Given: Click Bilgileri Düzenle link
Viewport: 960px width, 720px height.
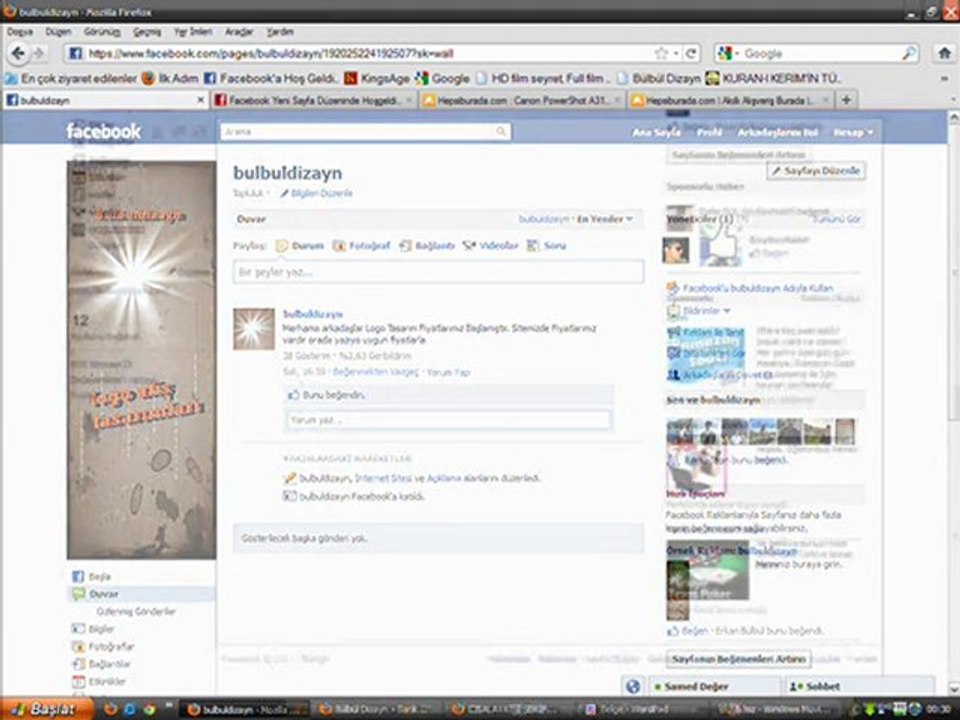Looking at the screenshot, I should coord(317,193).
